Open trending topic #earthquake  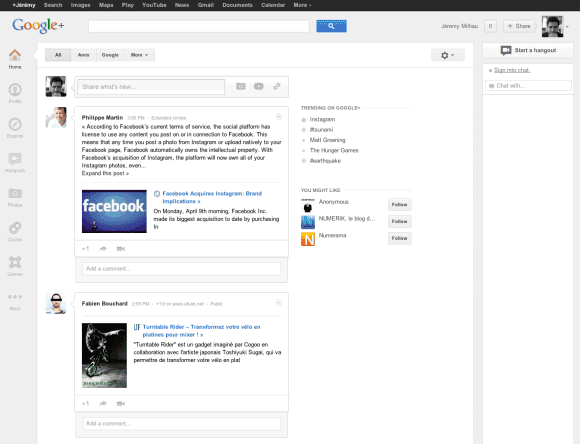click(325, 161)
